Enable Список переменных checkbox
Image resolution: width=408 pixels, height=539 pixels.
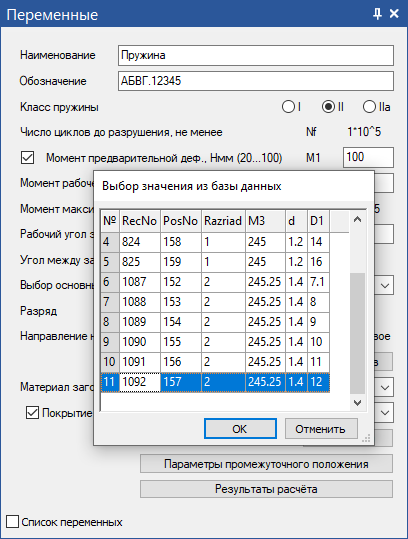pyautogui.click(x=12, y=521)
